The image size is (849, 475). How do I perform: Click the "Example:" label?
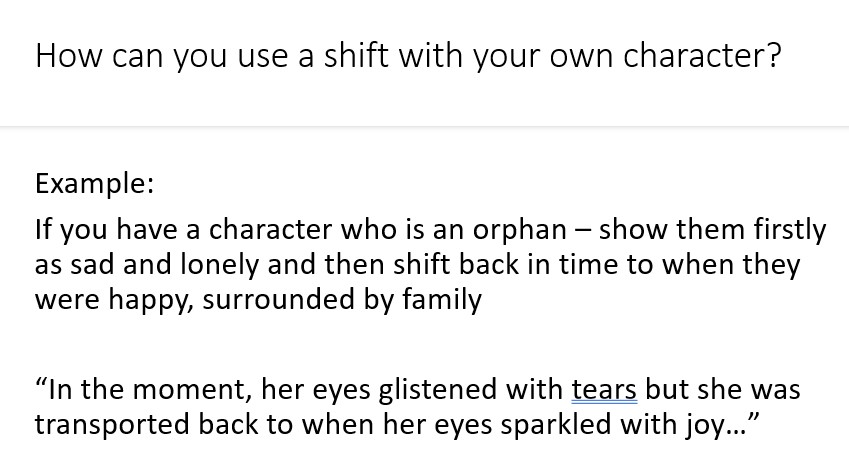(95, 184)
